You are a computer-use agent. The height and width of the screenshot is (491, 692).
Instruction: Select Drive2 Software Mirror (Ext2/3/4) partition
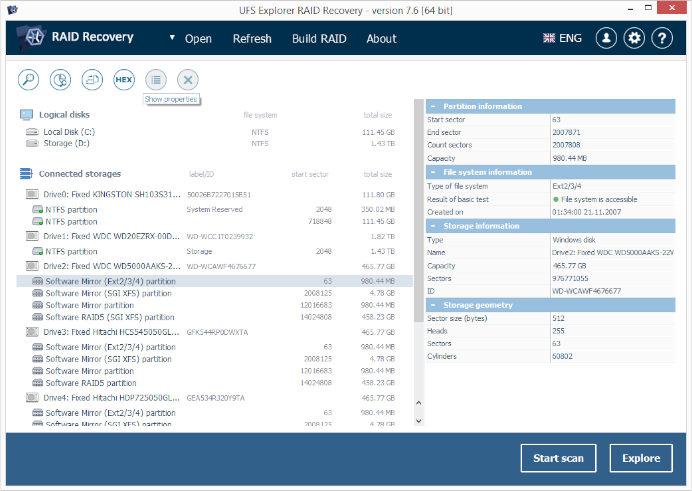coord(214,281)
